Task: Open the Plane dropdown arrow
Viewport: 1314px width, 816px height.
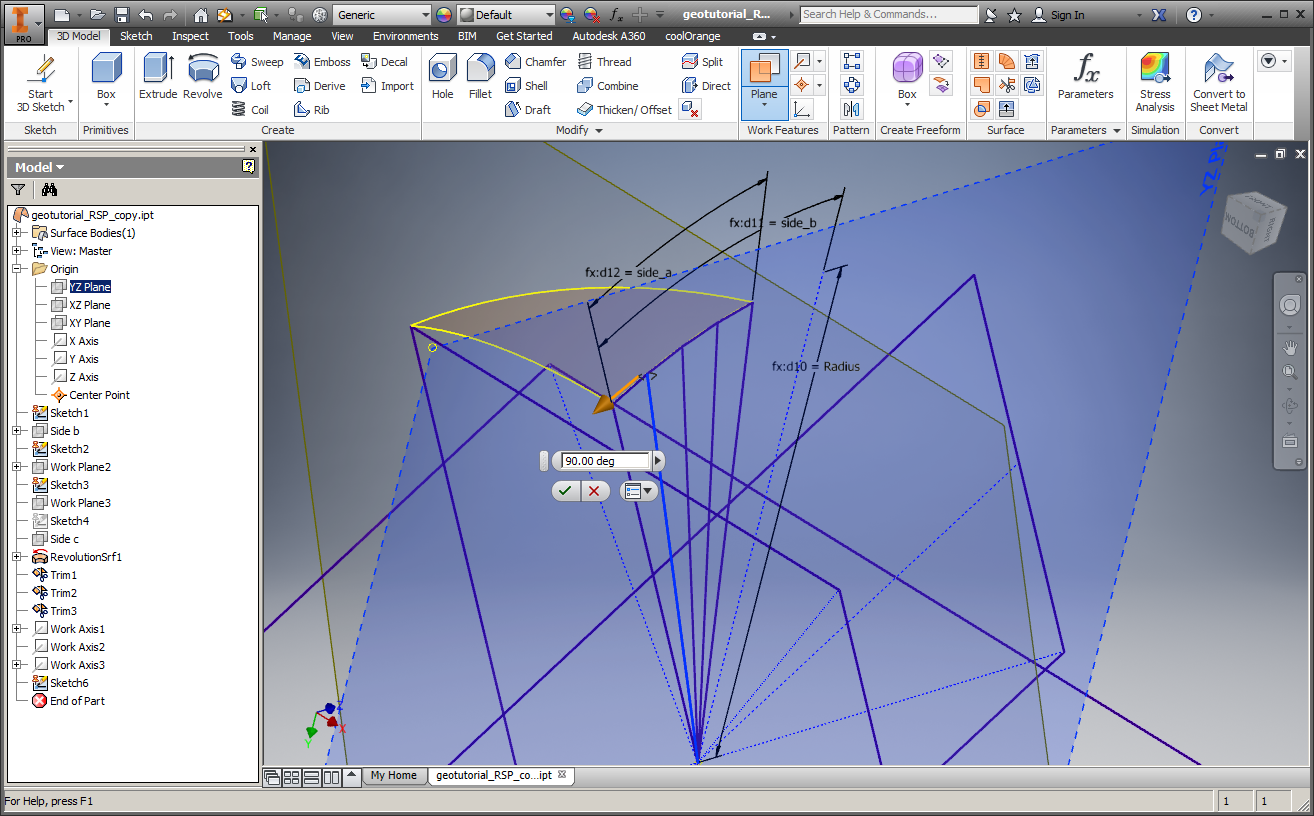Action: pyautogui.click(x=764, y=105)
